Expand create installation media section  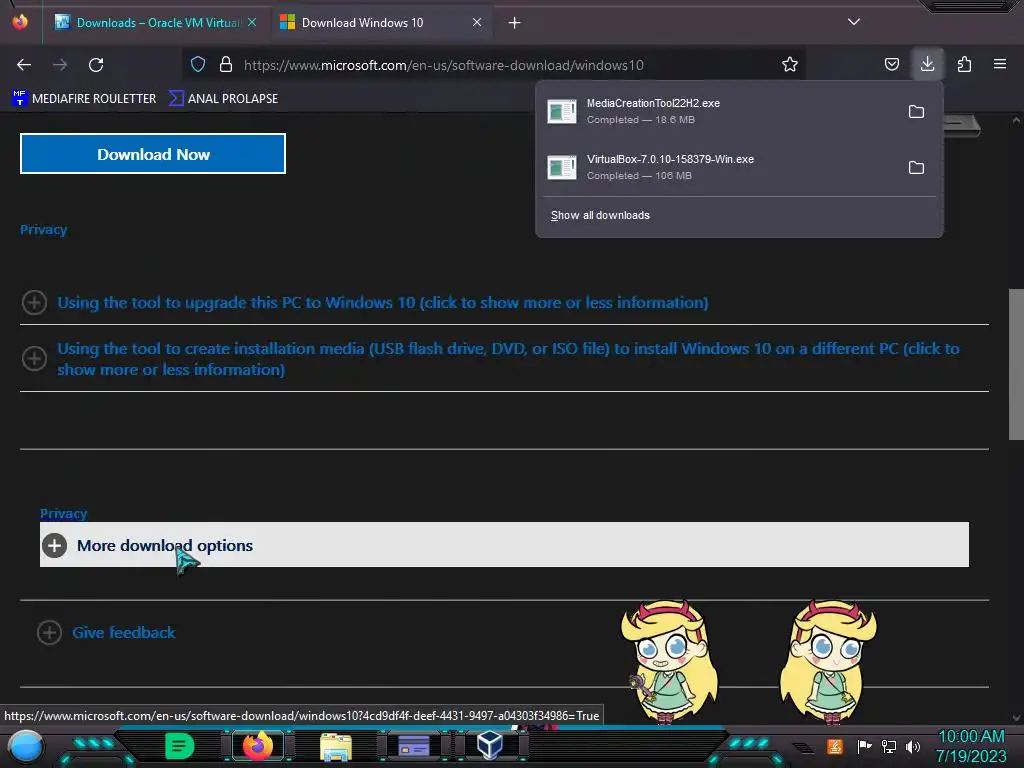[508, 359]
